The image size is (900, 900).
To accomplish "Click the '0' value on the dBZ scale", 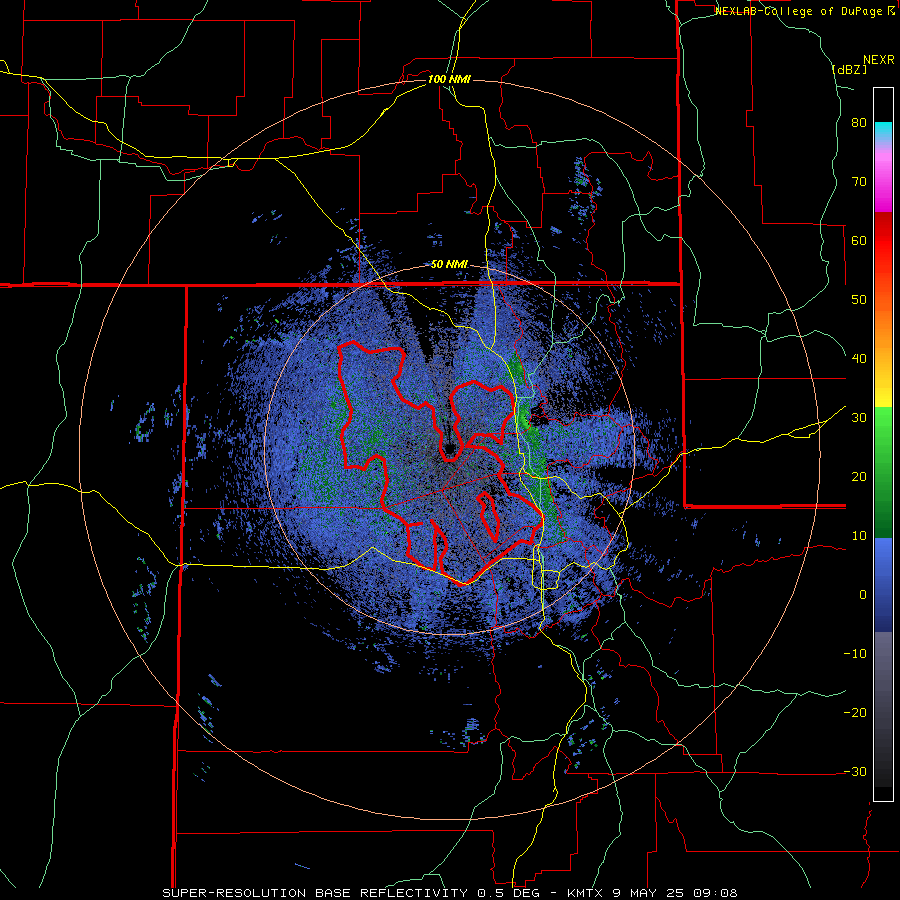I will (863, 595).
